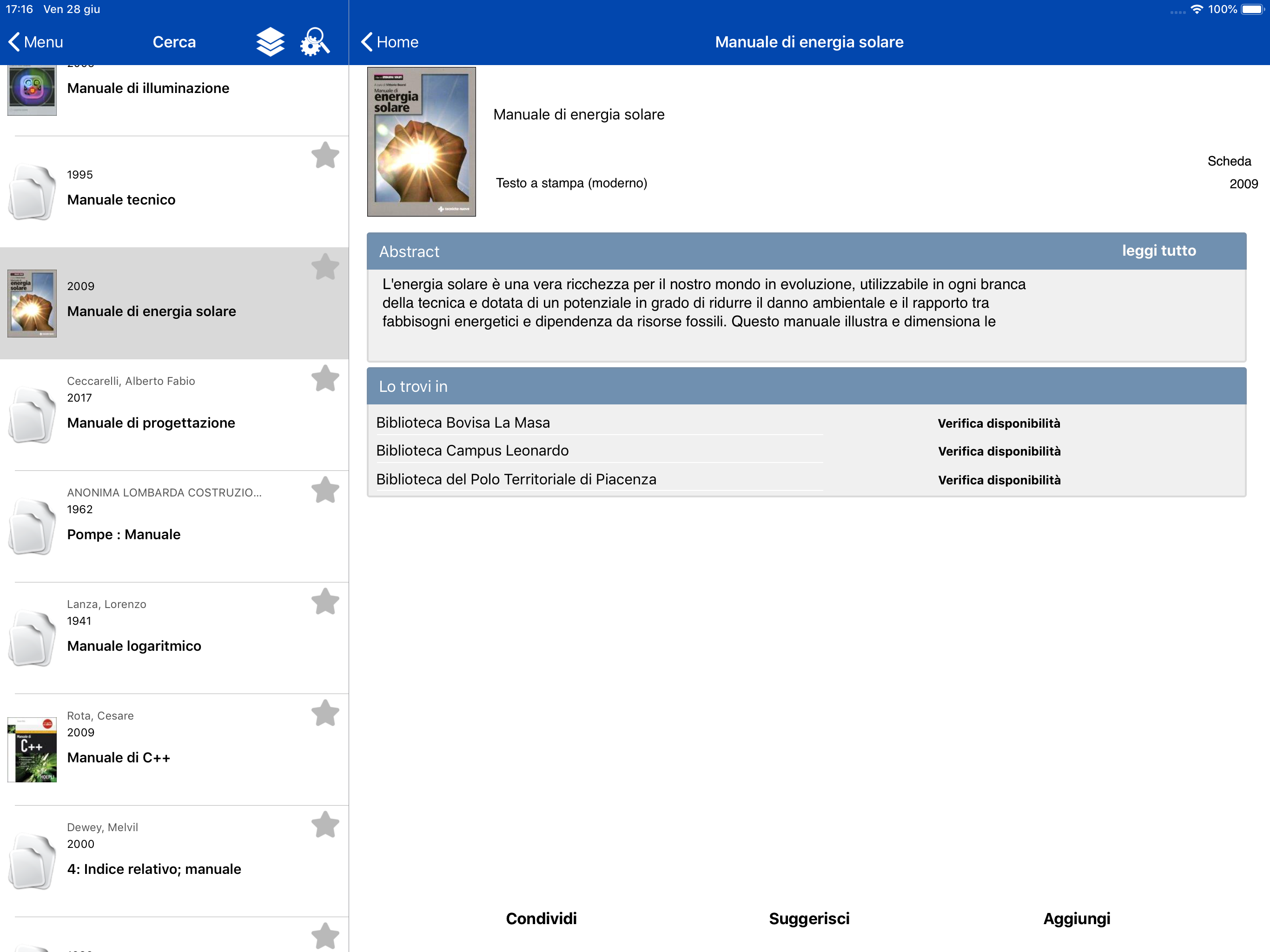1270x952 pixels.
Task: Open advanced search gear-magnifier icon
Action: click(315, 42)
